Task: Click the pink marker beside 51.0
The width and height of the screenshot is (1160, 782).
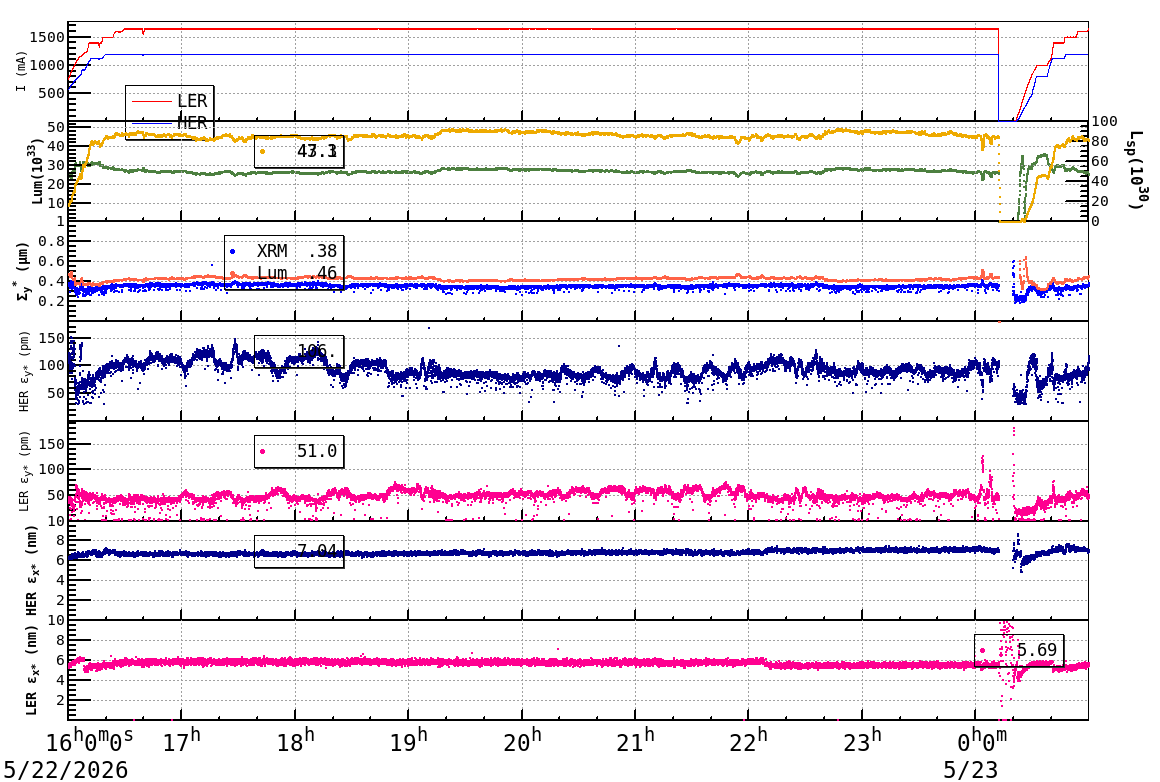Action: pos(263,451)
